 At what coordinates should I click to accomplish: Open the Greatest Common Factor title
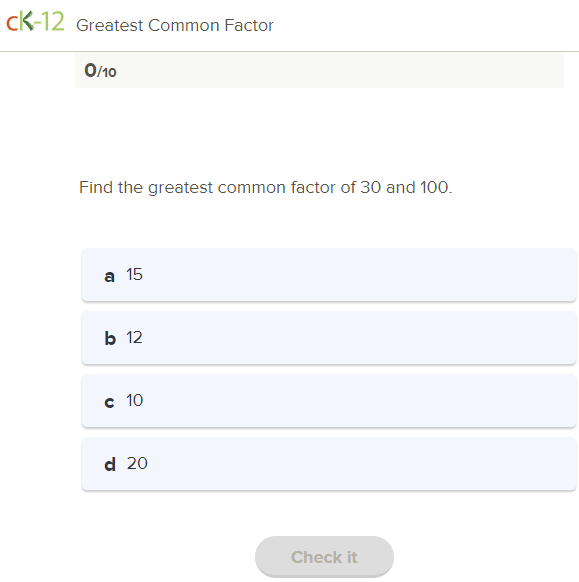175,26
